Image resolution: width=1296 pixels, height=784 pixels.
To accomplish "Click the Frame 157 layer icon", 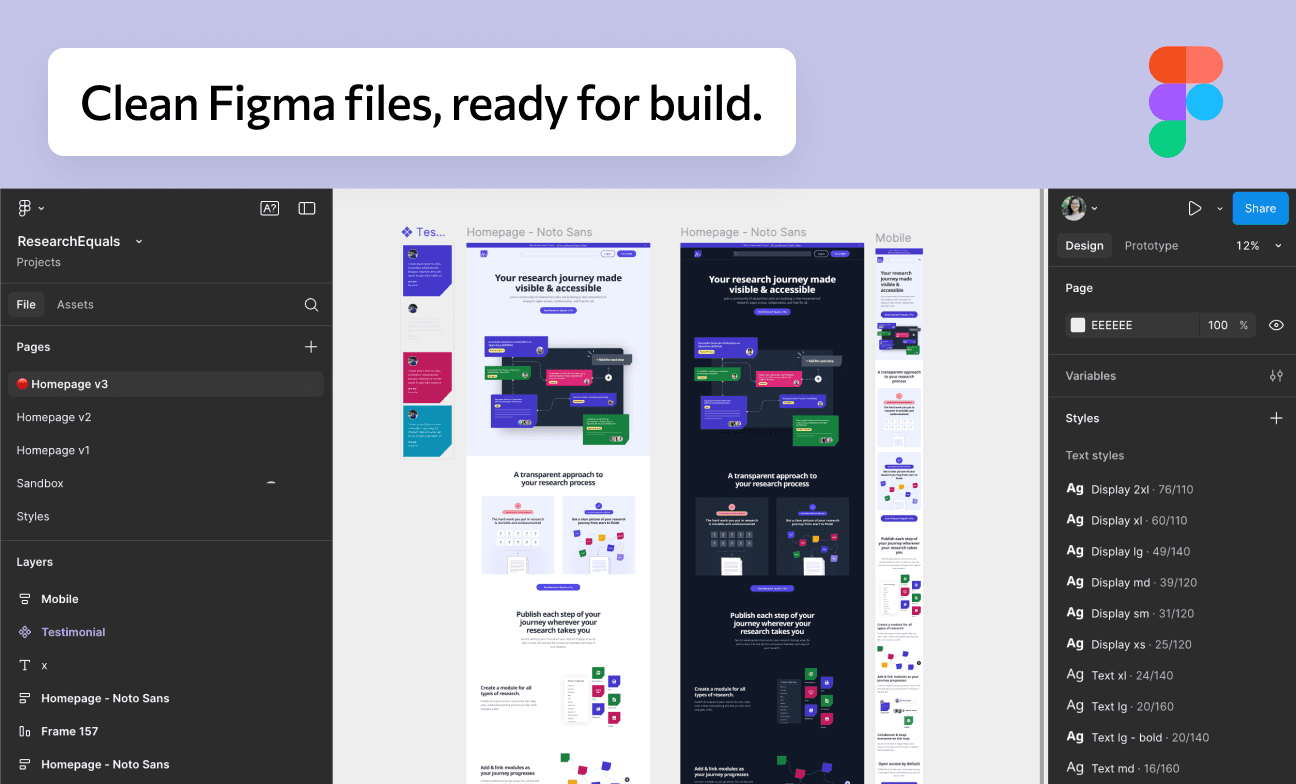I will (x=25, y=731).
